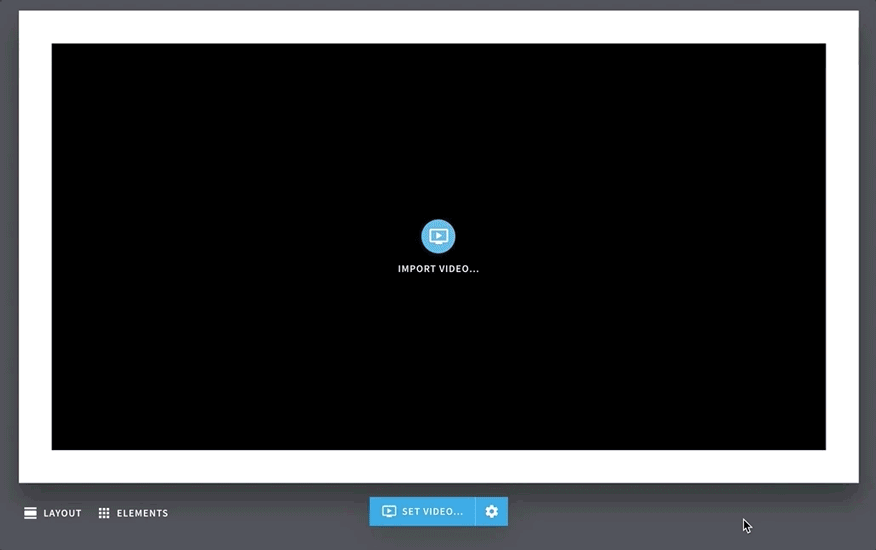876x550 pixels.
Task: Click the white slide margin left of the video
Action: 35,246
